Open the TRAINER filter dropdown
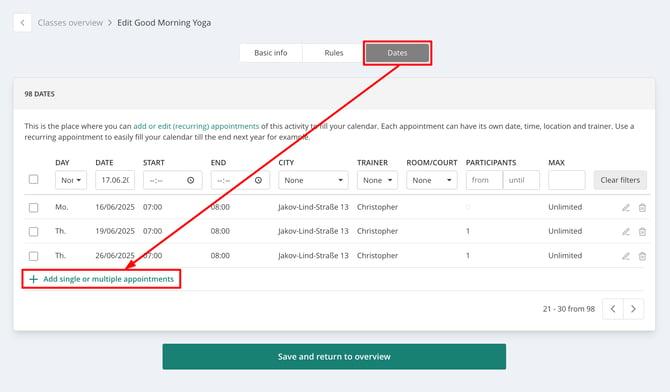The width and height of the screenshot is (670, 392). [377, 180]
